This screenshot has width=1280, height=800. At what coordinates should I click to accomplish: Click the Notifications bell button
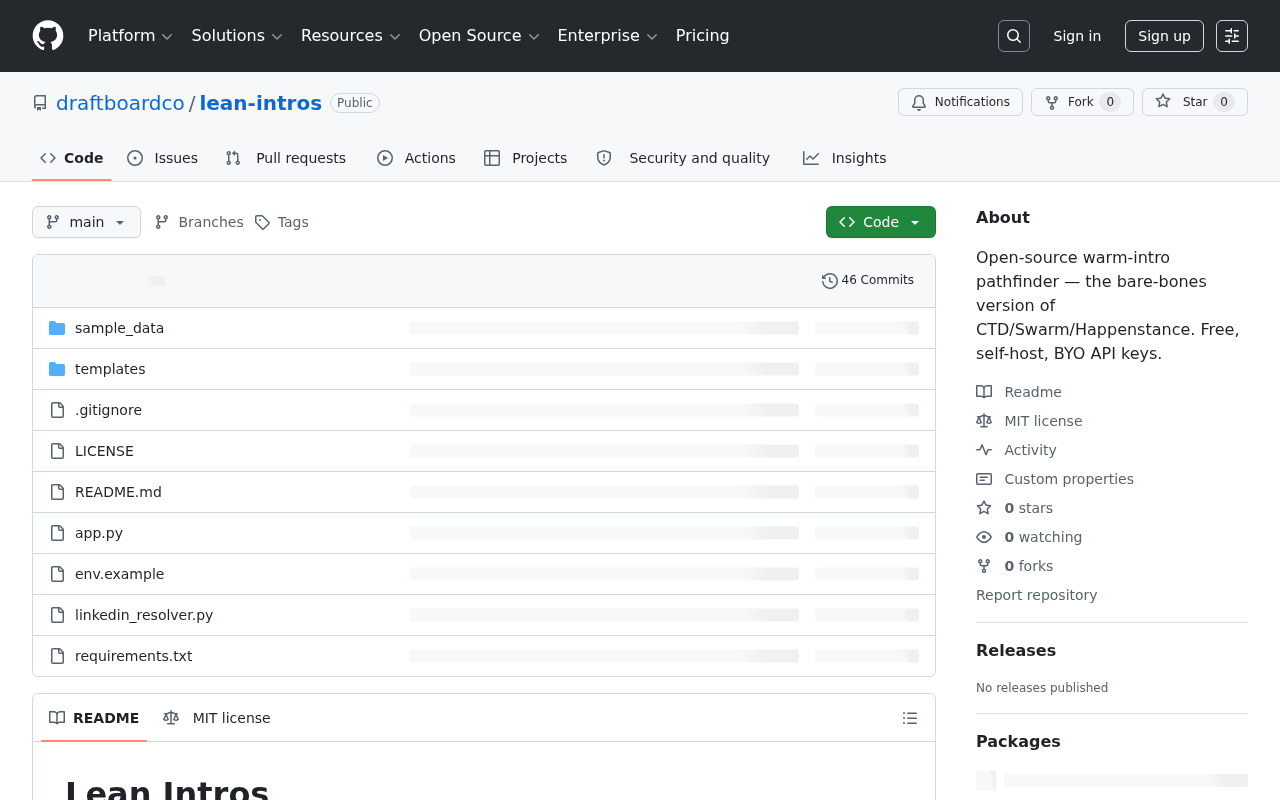[x=960, y=102]
